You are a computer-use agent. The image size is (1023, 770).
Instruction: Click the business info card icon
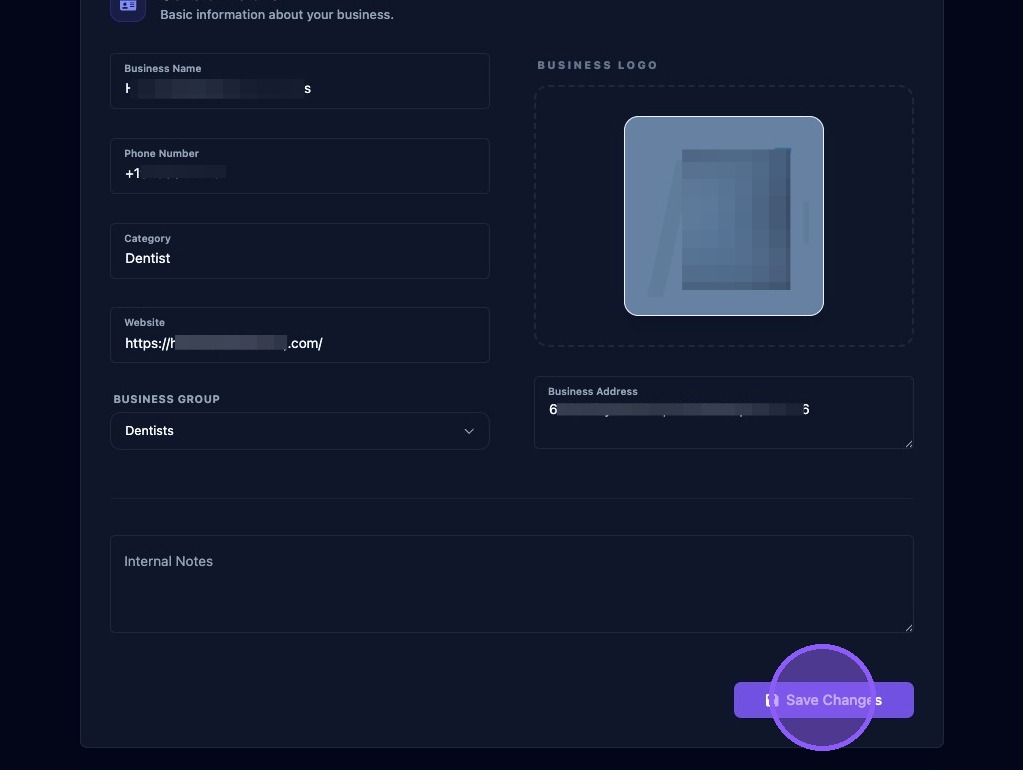(x=128, y=7)
